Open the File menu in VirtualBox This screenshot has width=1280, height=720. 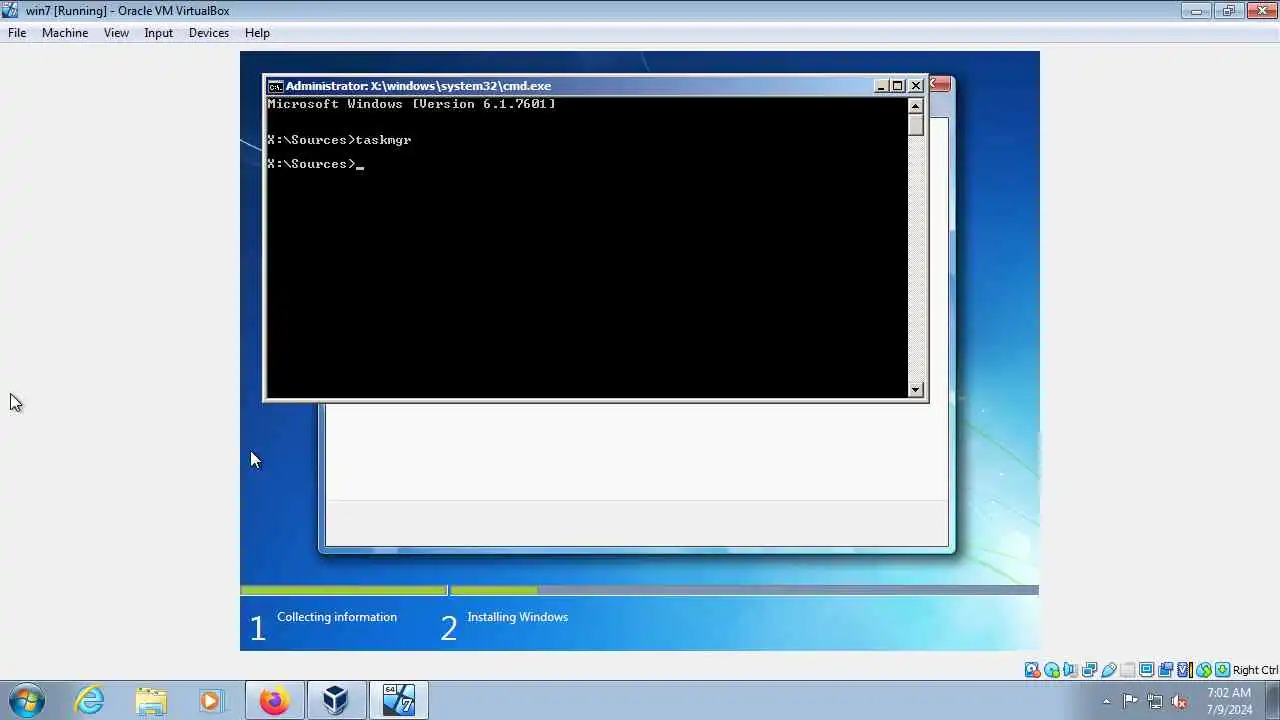pos(17,33)
